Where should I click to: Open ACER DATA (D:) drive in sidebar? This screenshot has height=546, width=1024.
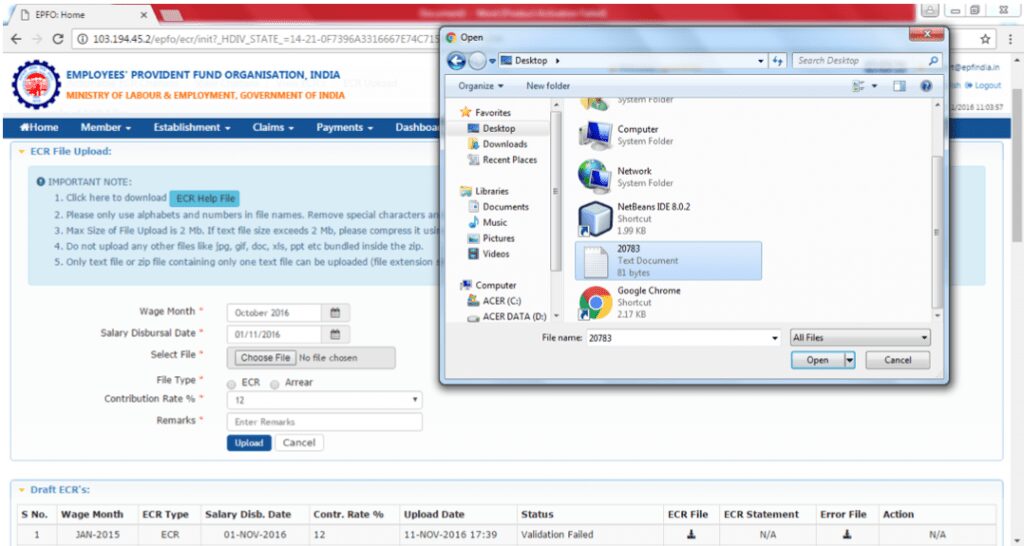pos(507,317)
